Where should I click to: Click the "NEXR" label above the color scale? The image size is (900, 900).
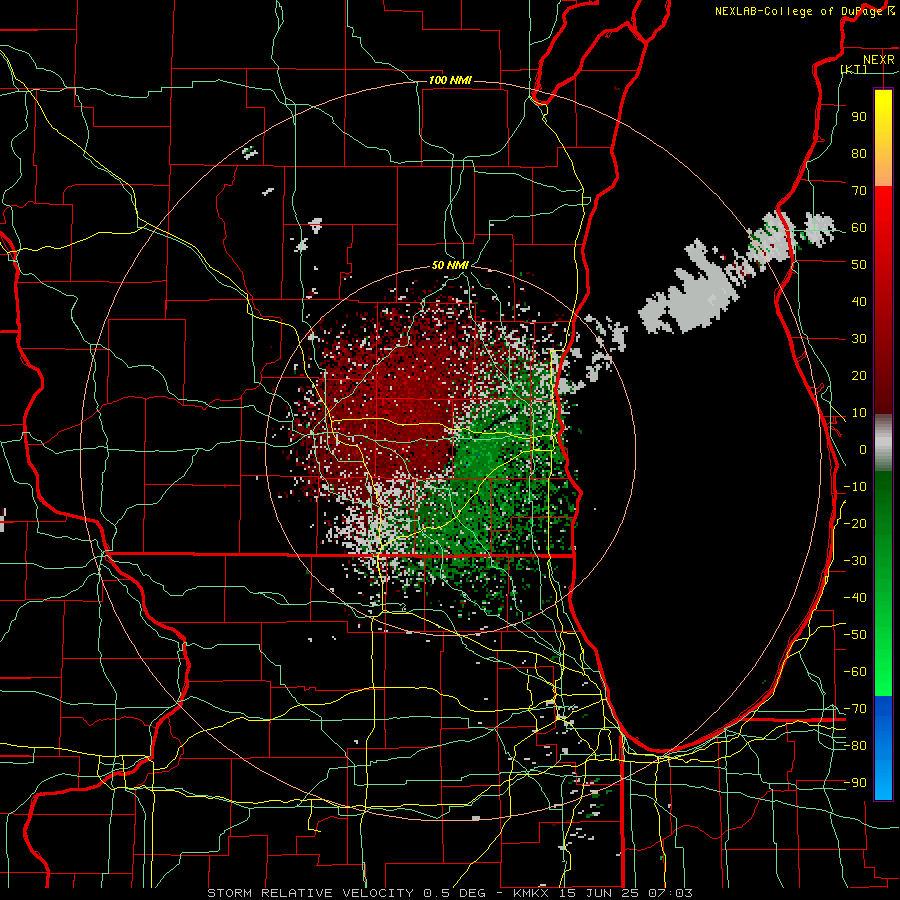[x=879, y=60]
